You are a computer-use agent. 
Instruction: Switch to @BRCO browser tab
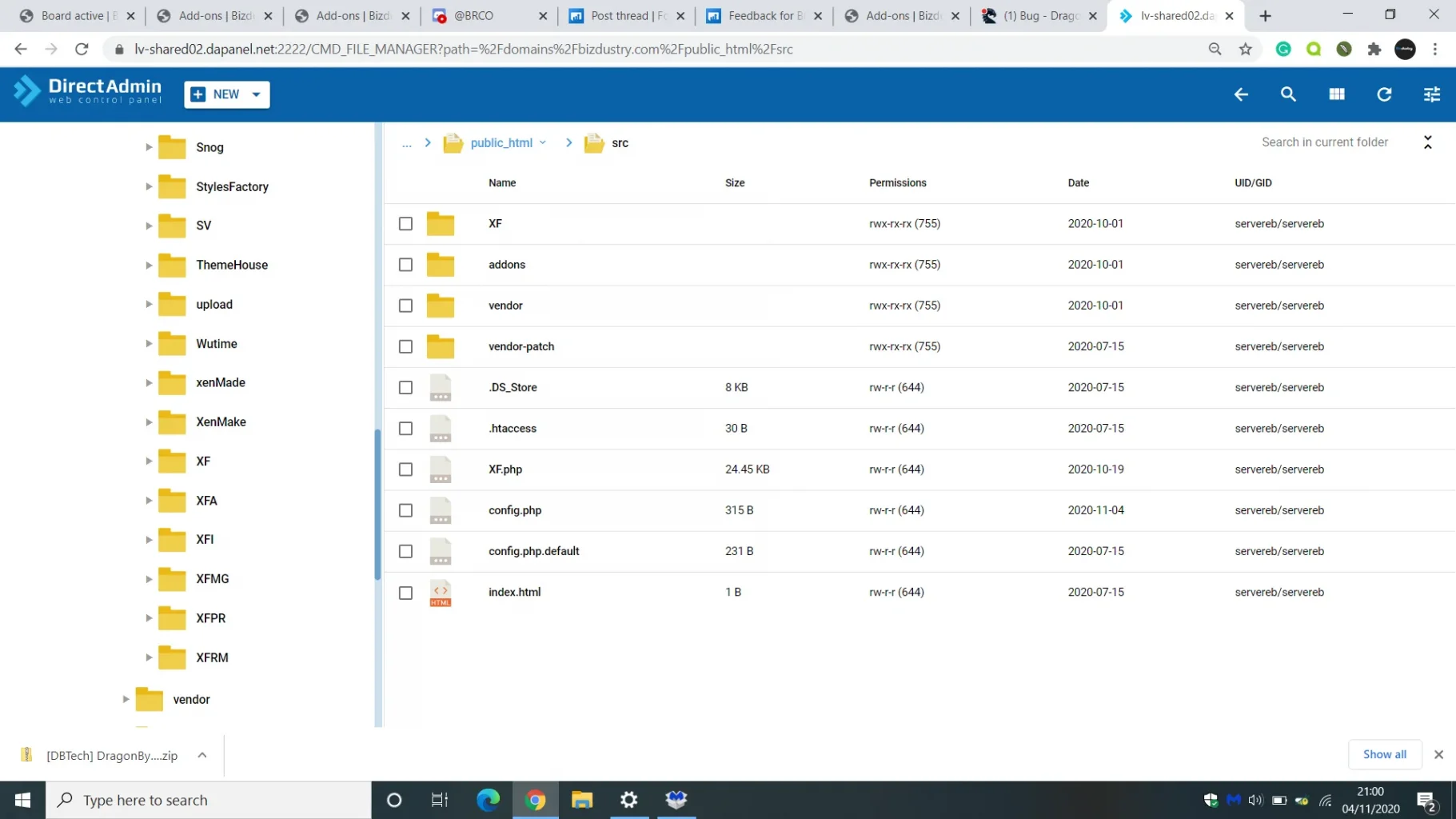[x=489, y=16]
